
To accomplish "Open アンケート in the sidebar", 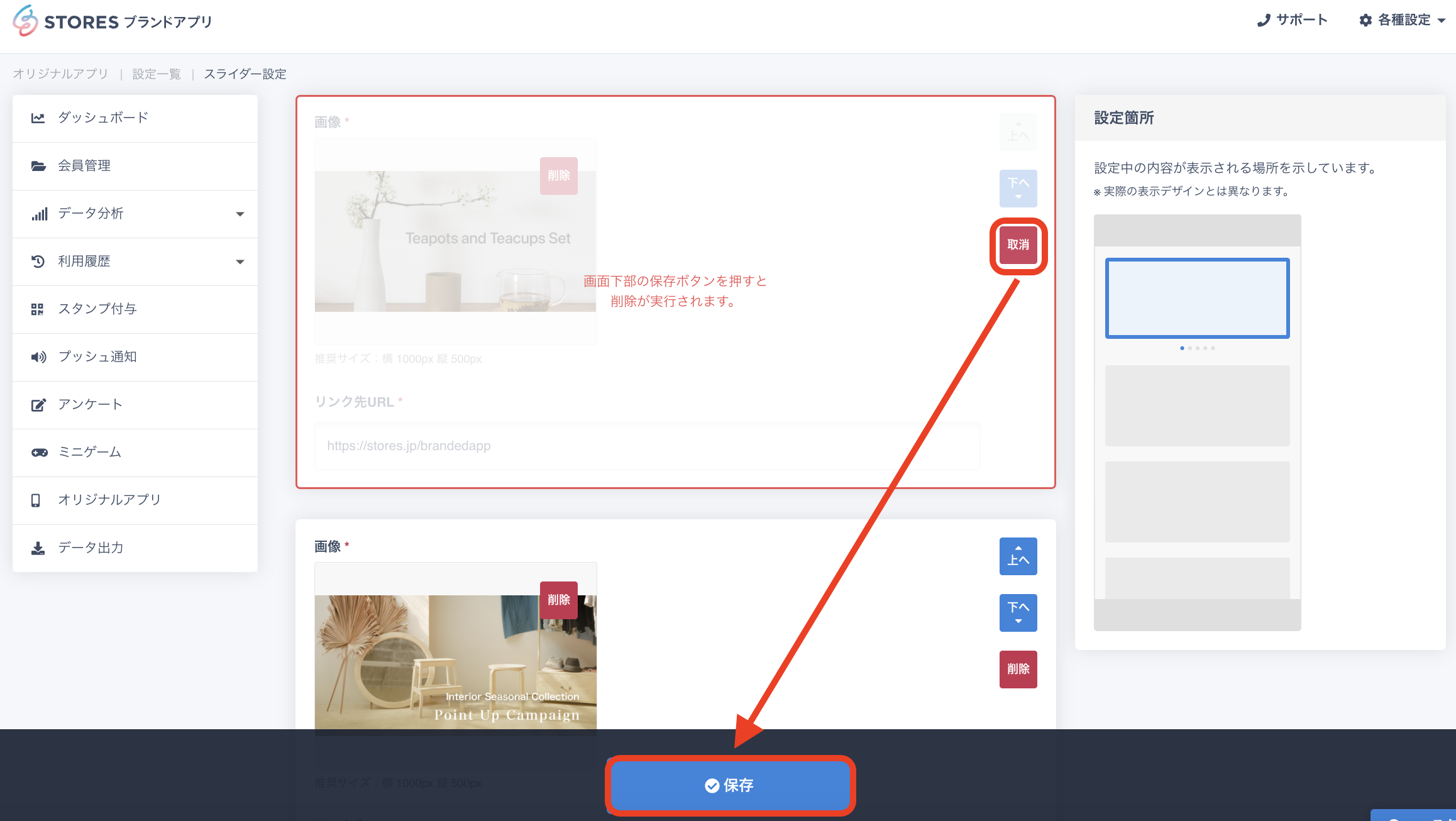I will coord(135,405).
